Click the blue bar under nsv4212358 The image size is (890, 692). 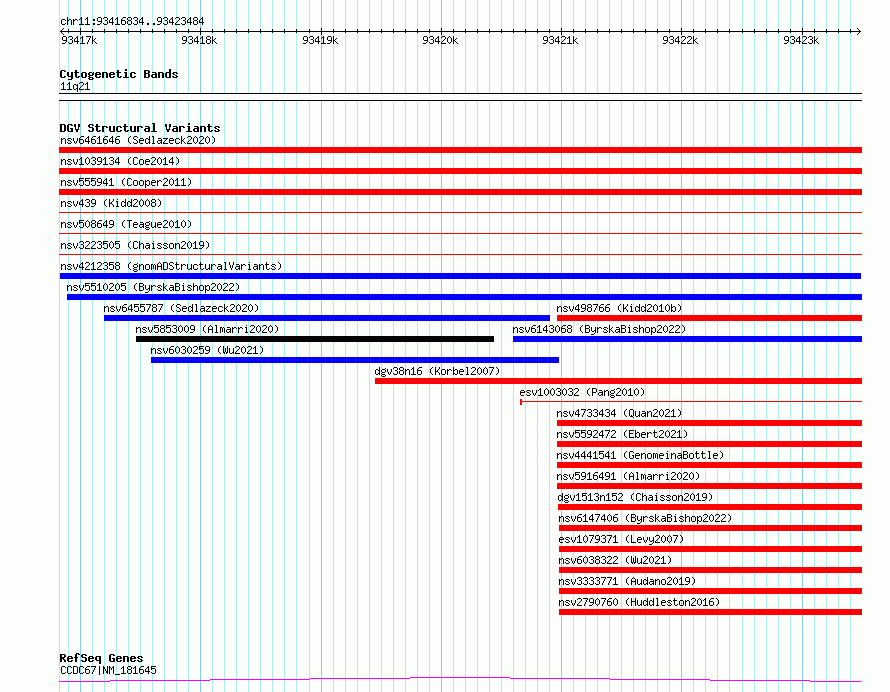460,276
